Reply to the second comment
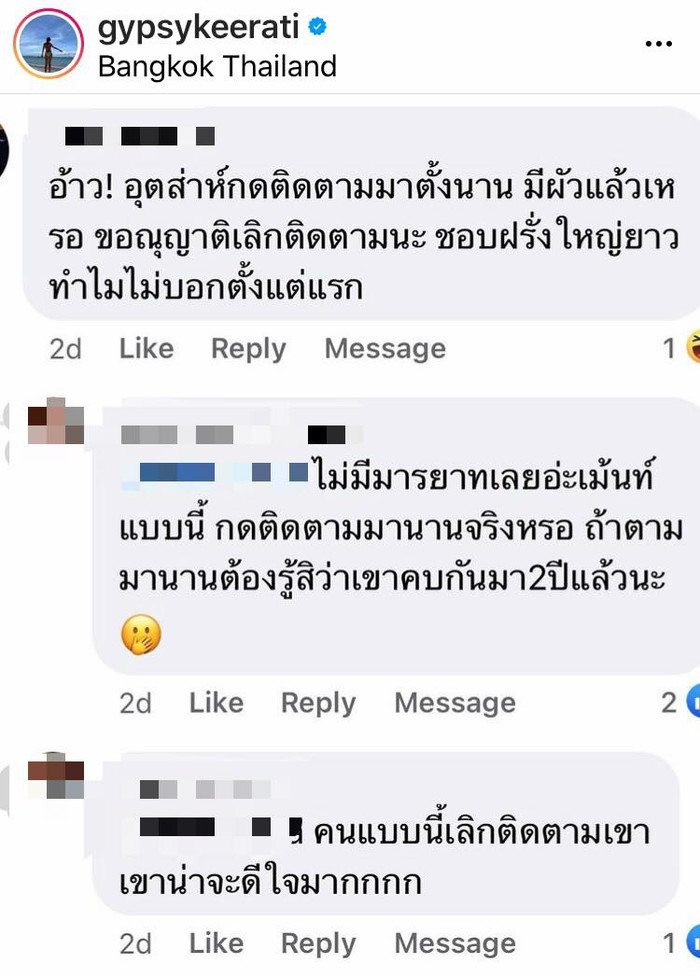The height and width of the screenshot is (976, 700). click(318, 705)
